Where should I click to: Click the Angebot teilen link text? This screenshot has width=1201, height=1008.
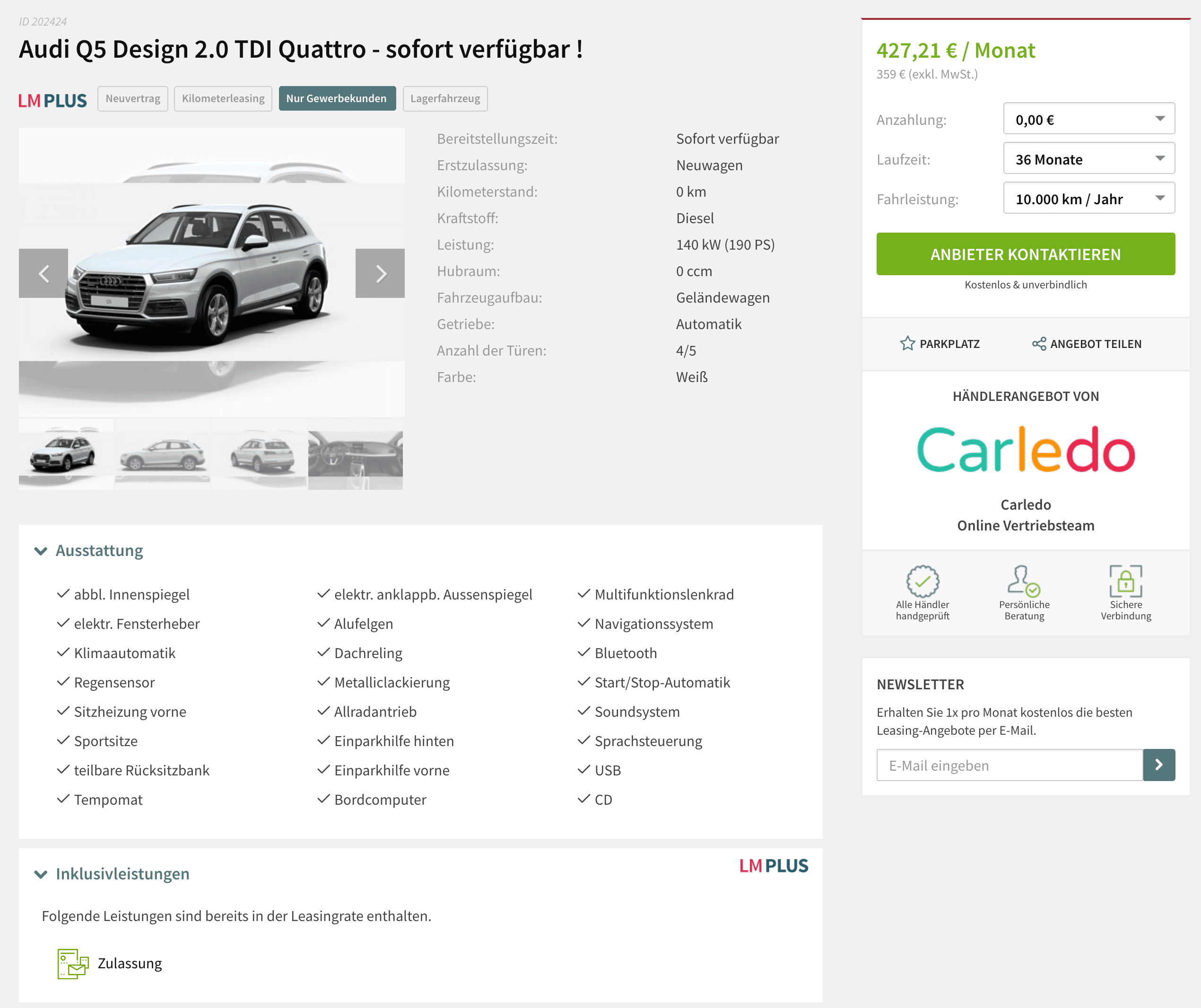[1096, 344]
